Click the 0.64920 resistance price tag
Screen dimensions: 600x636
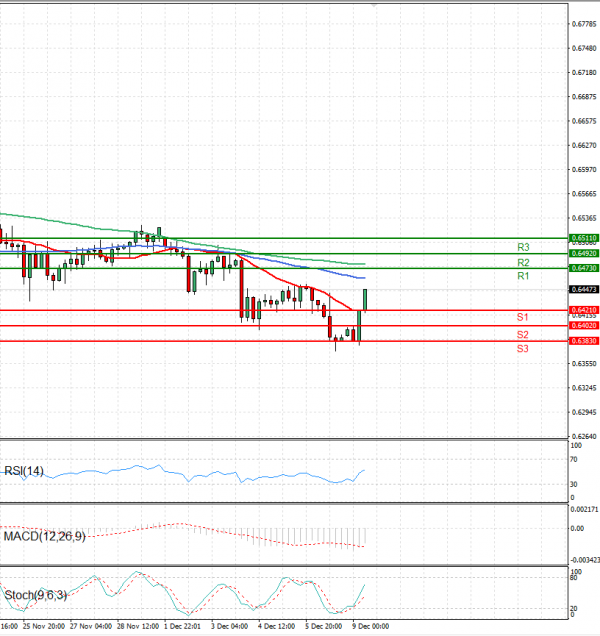pos(584,254)
